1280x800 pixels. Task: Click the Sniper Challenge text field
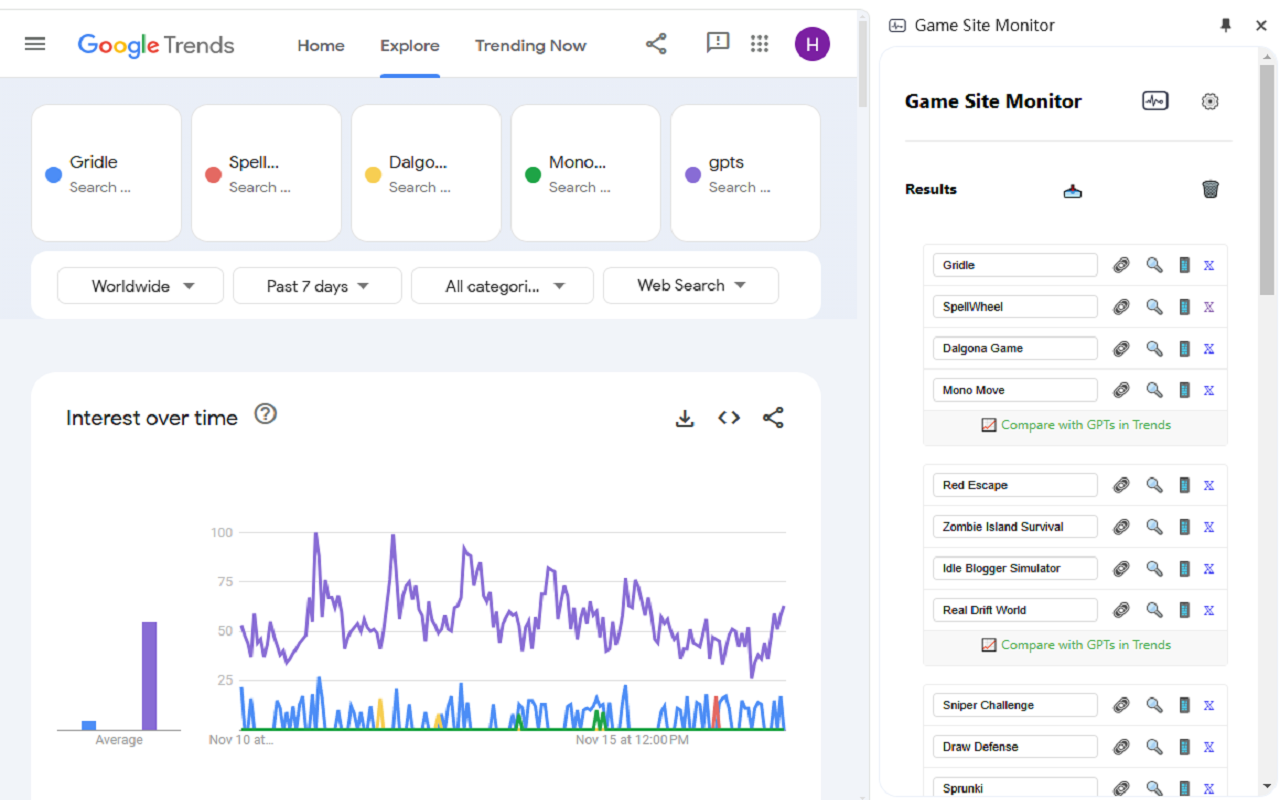pyautogui.click(x=1015, y=705)
